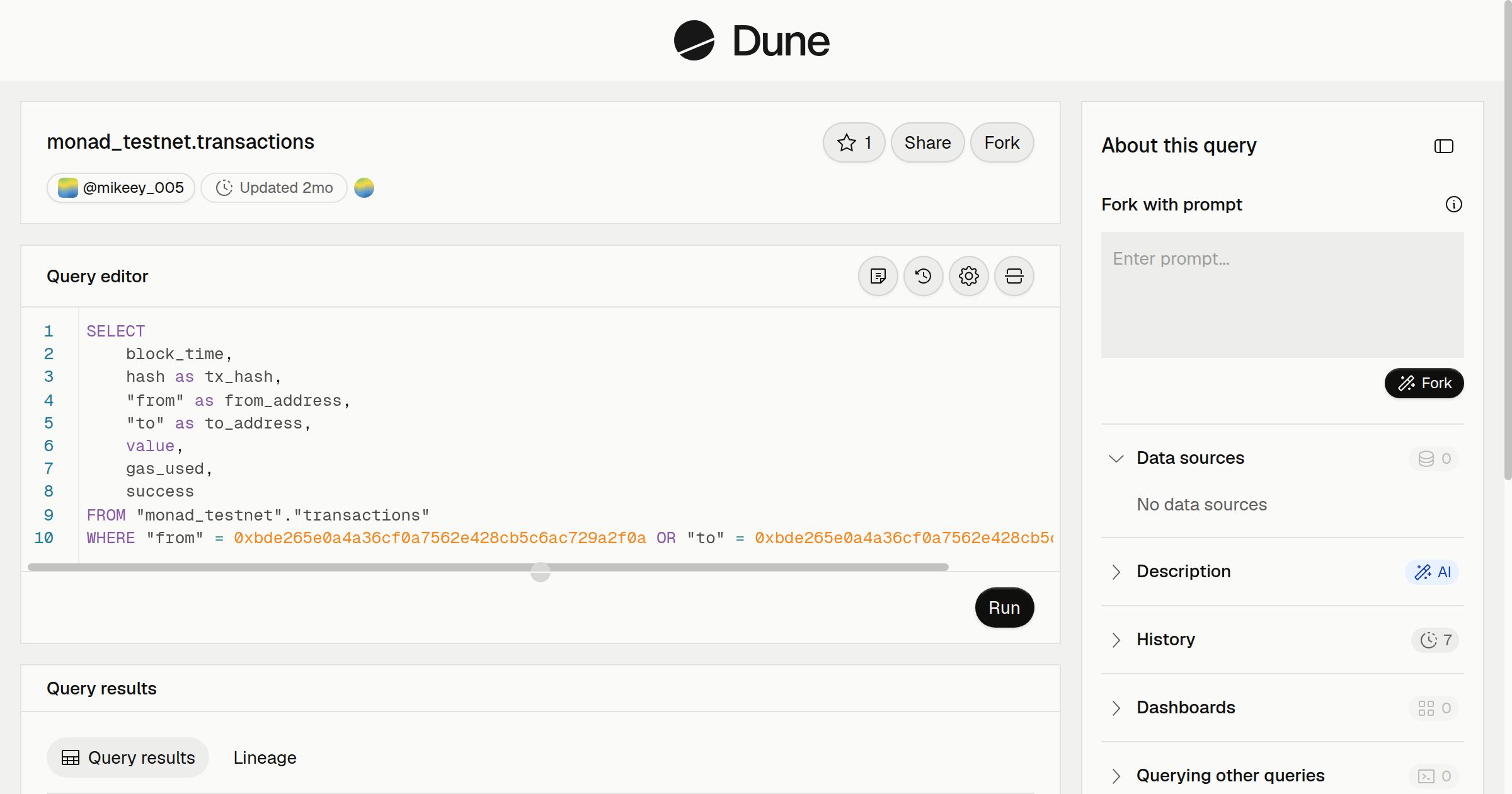Open version history clock icon in editor
1512x794 pixels.
pyautogui.click(x=923, y=276)
